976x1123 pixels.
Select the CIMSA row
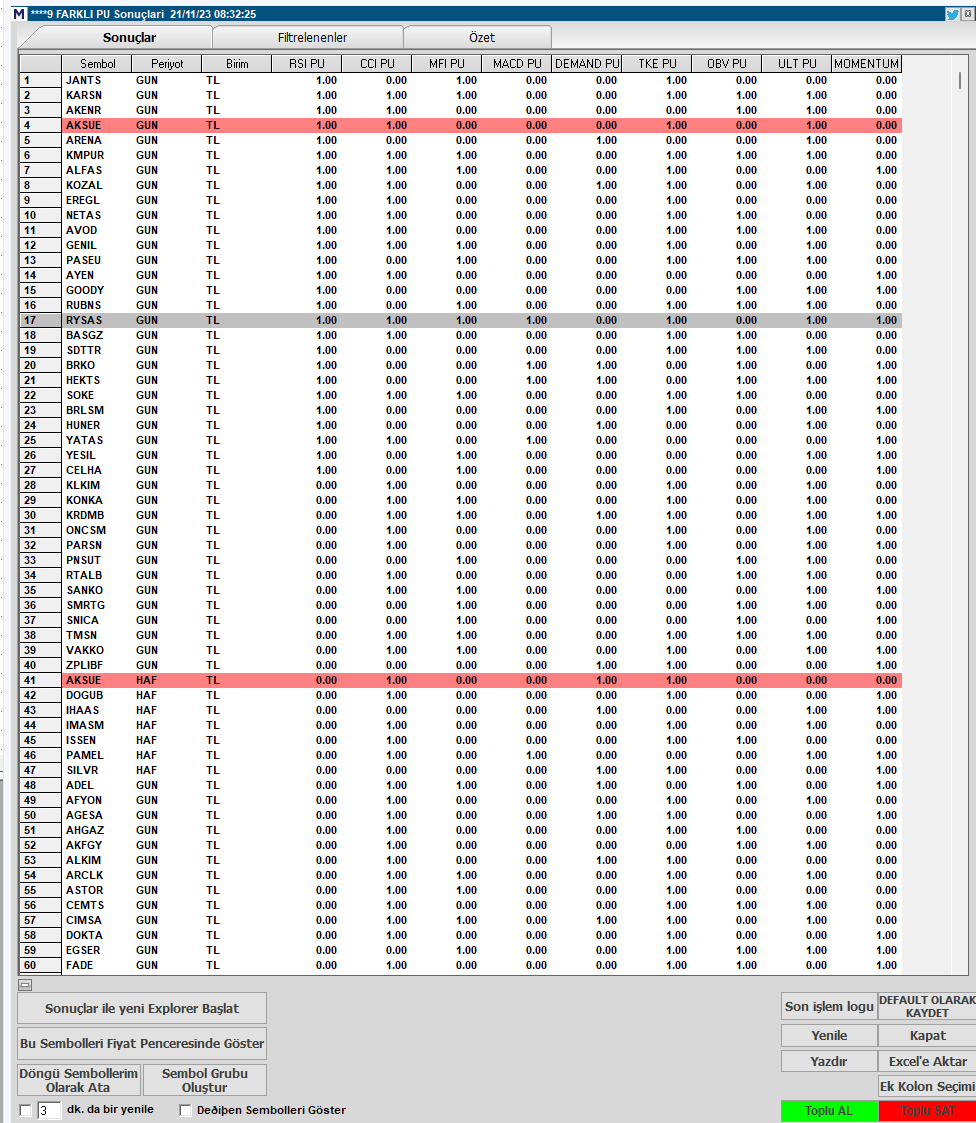(460, 920)
